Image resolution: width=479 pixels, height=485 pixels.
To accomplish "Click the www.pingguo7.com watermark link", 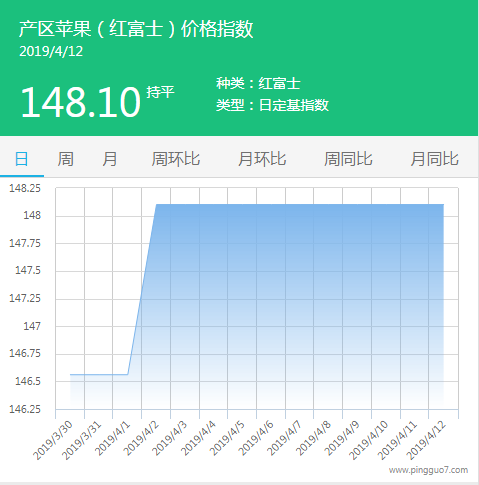I will pyautogui.click(x=428, y=470).
